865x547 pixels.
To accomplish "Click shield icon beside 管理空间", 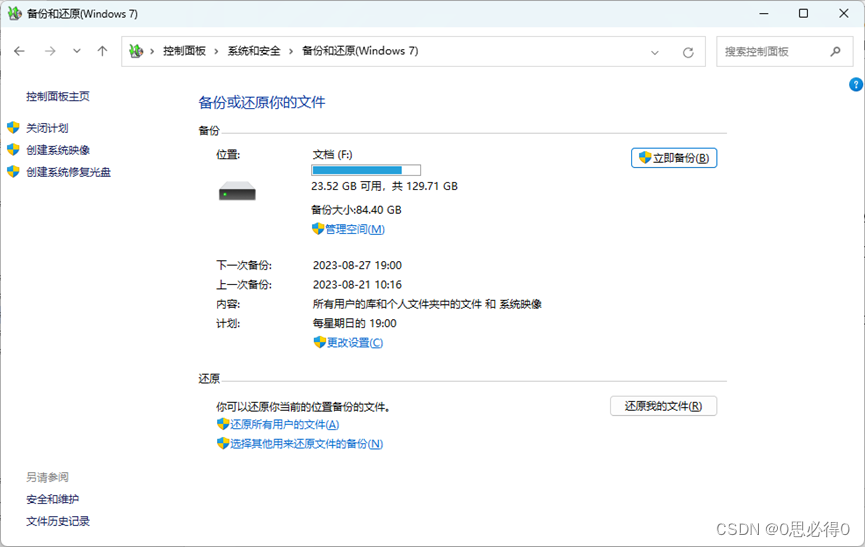I will coord(318,229).
